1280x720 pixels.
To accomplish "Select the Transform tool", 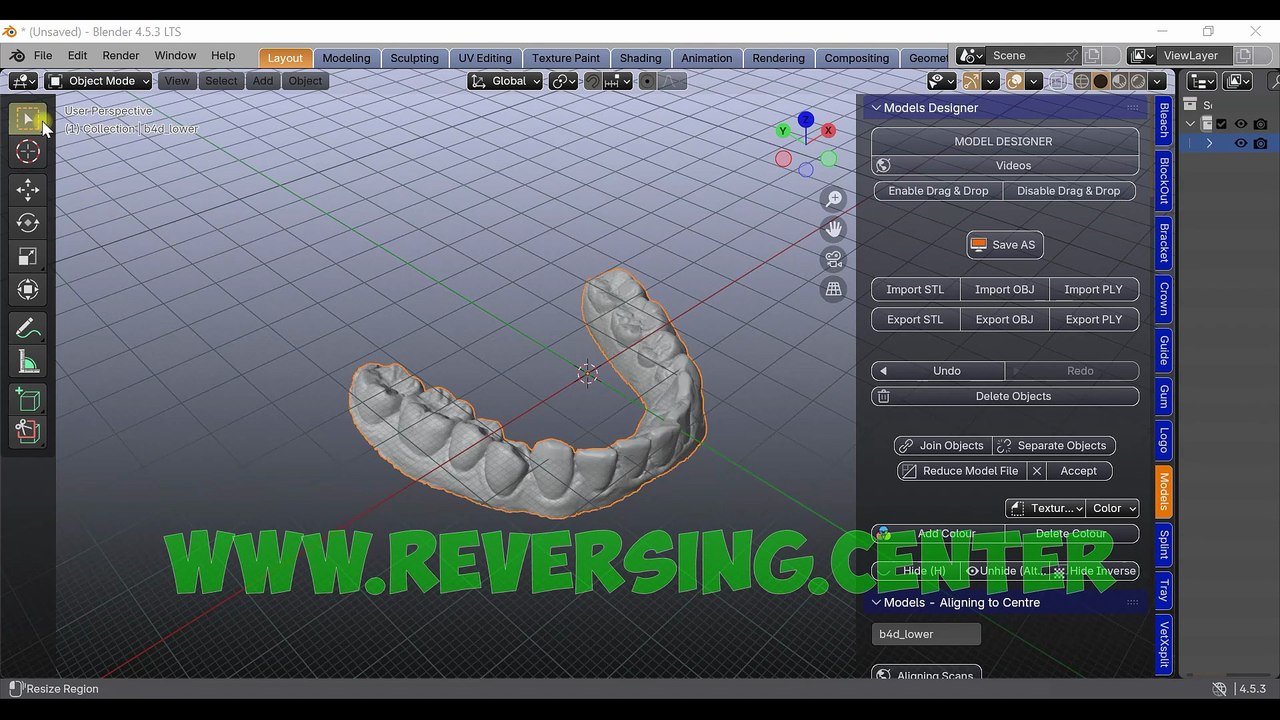I will click(x=28, y=290).
